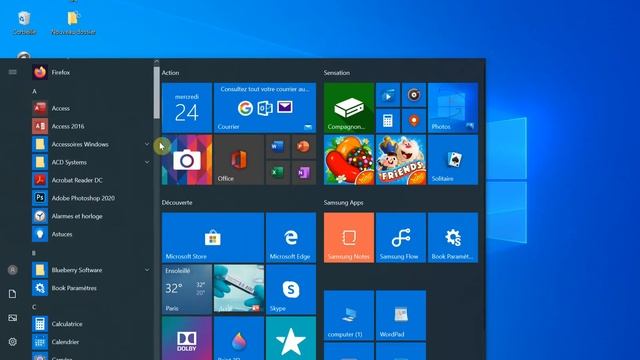Click the app list scrollbar thumb

(x=157, y=93)
